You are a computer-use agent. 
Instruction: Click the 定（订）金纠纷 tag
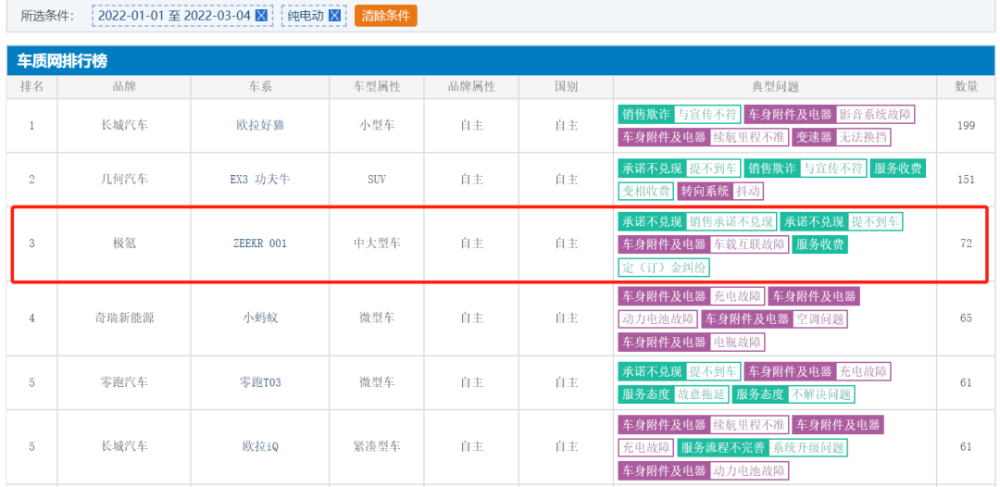[x=664, y=267]
